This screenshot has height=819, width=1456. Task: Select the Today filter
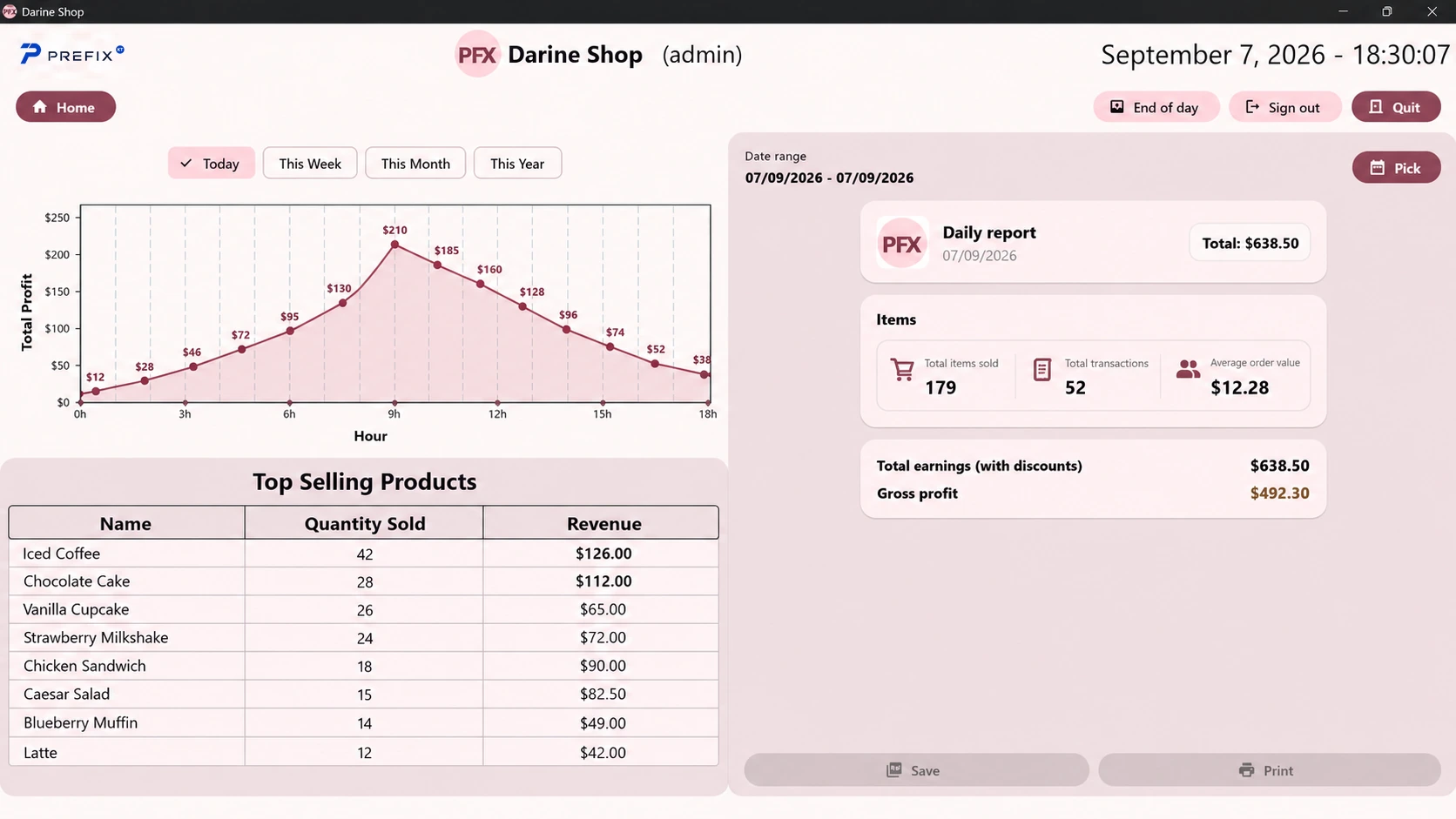tap(211, 163)
